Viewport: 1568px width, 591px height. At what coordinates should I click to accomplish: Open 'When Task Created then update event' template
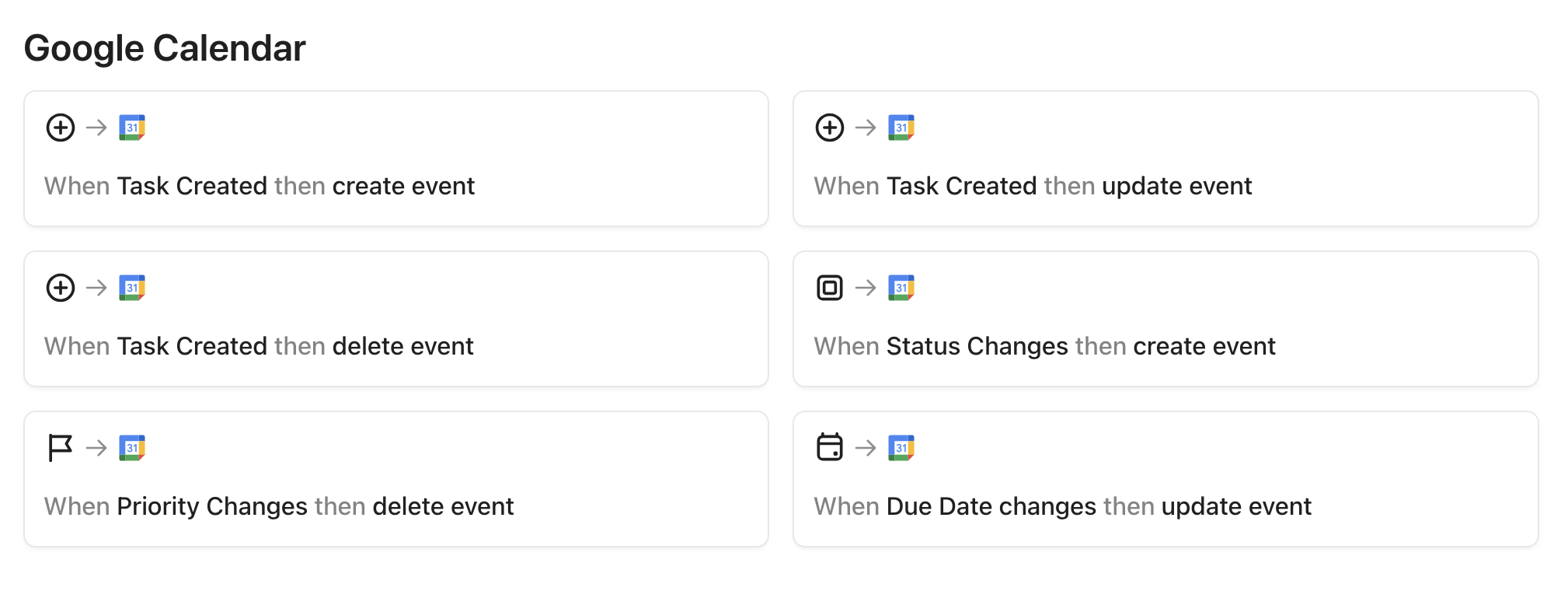(1033, 187)
